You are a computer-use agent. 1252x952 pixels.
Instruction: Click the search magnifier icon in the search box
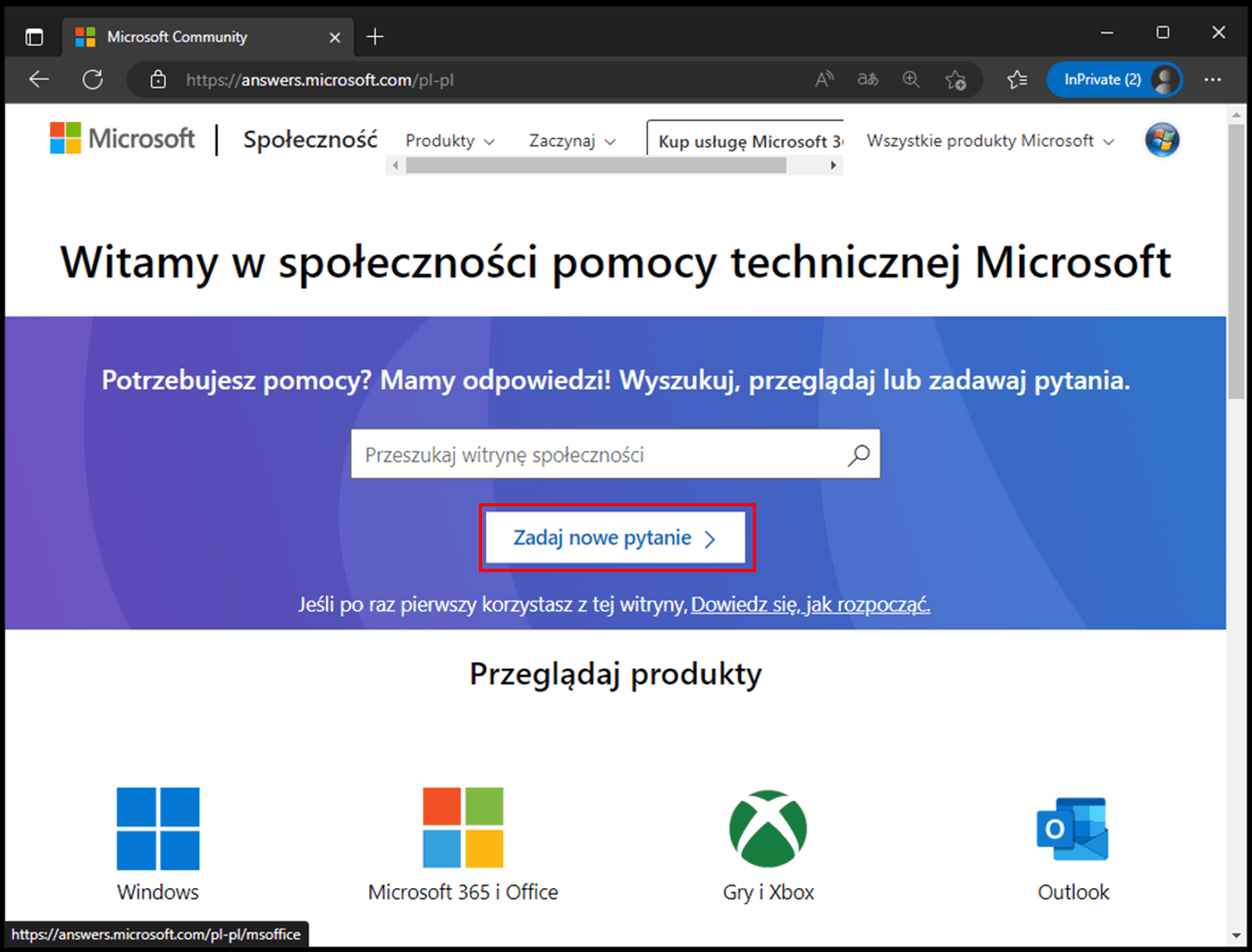click(x=859, y=455)
